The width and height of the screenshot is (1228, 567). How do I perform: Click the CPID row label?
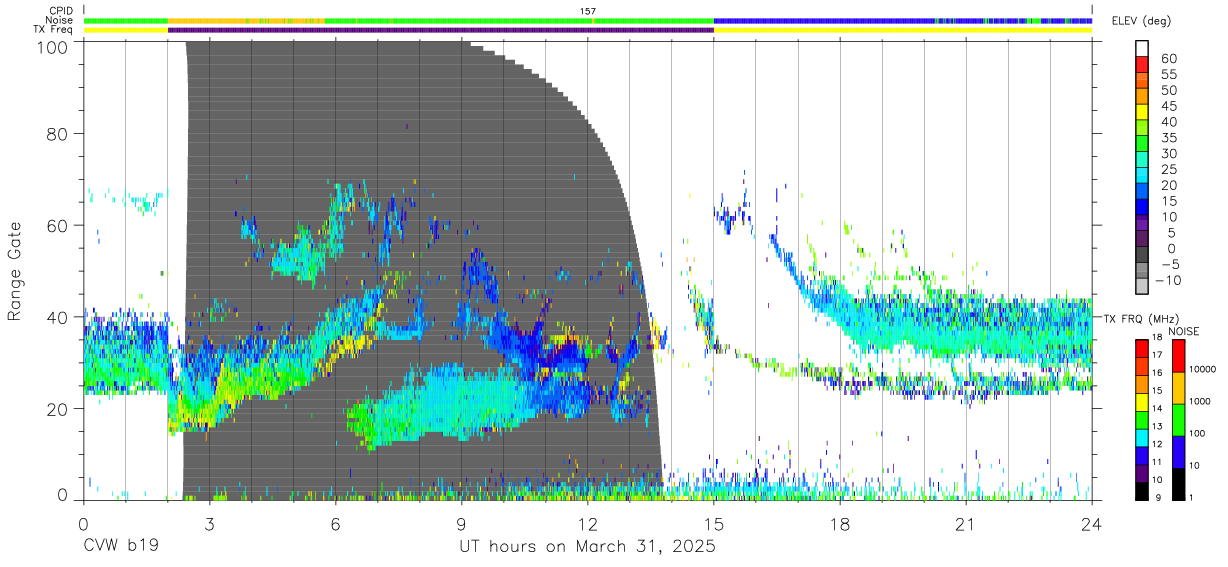click(x=59, y=10)
